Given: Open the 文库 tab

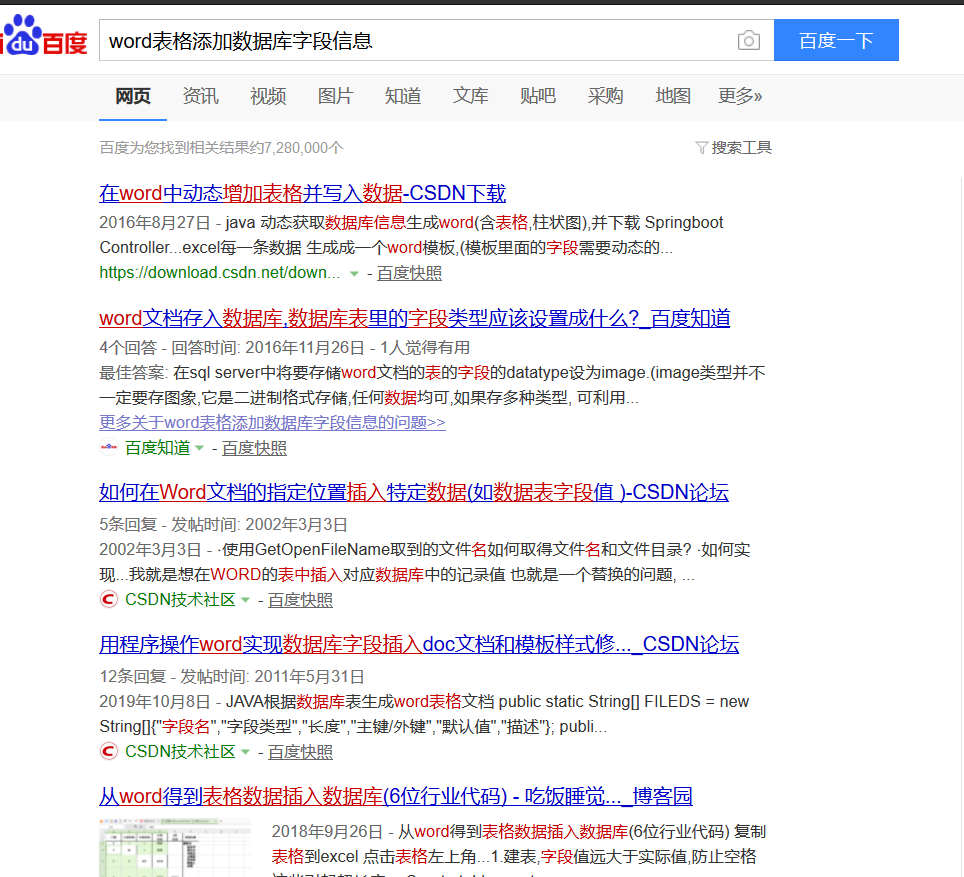Looking at the screenshot, I should pyautogui.click(x=471, y=96).
